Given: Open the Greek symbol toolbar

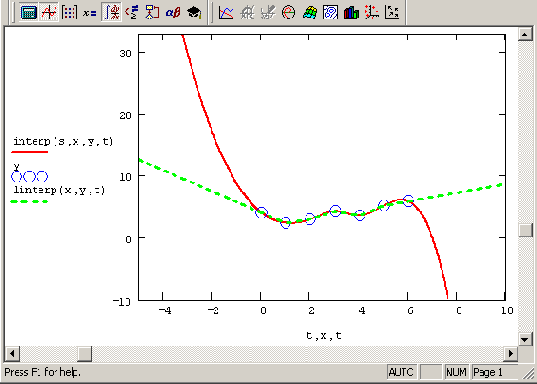Looking at the screenshot, I should 173,13.
